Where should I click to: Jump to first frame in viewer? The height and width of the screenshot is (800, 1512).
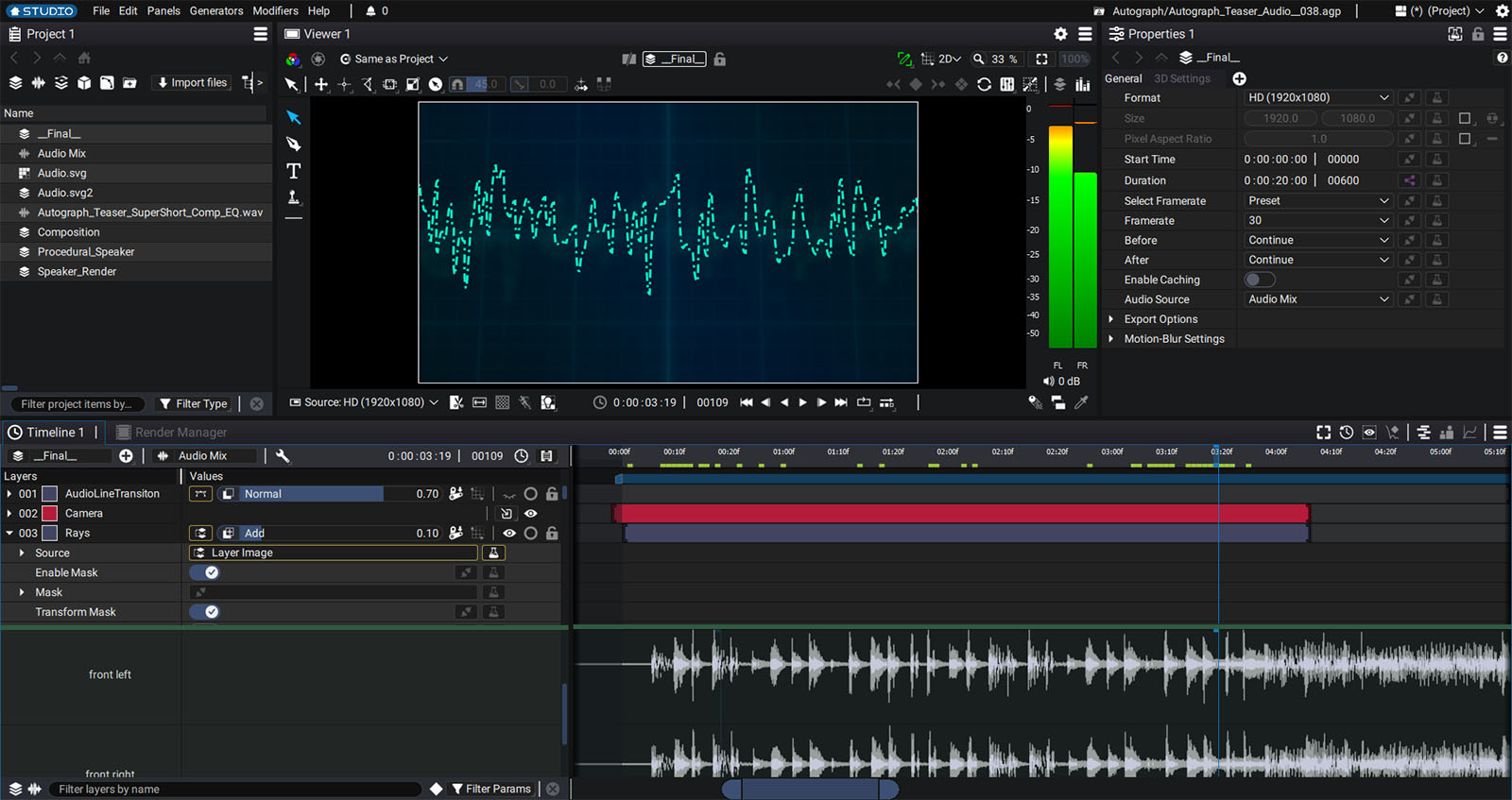coord(747,402)
